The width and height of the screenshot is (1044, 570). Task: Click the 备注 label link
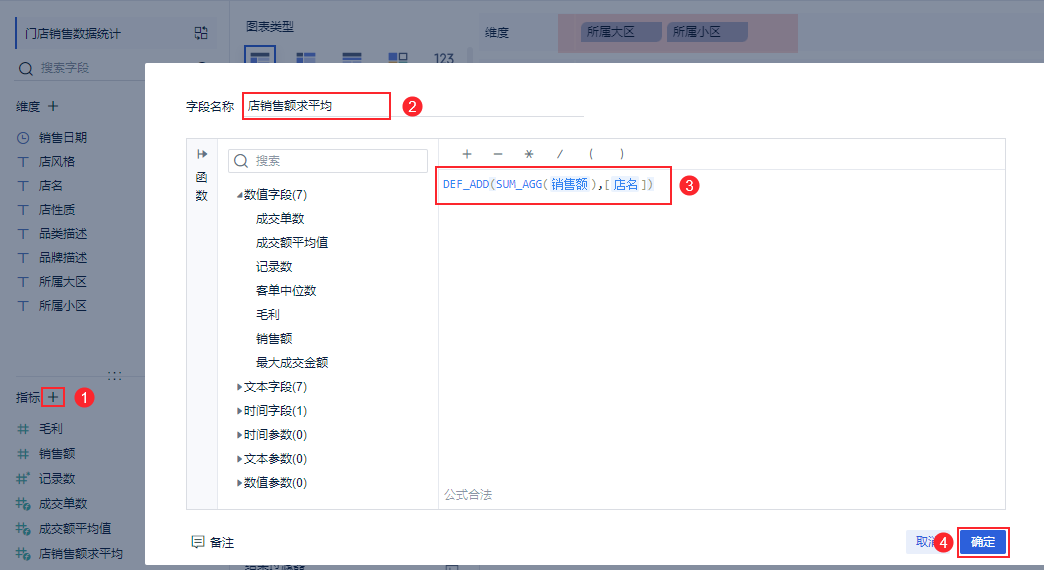[x=222, y=543]
